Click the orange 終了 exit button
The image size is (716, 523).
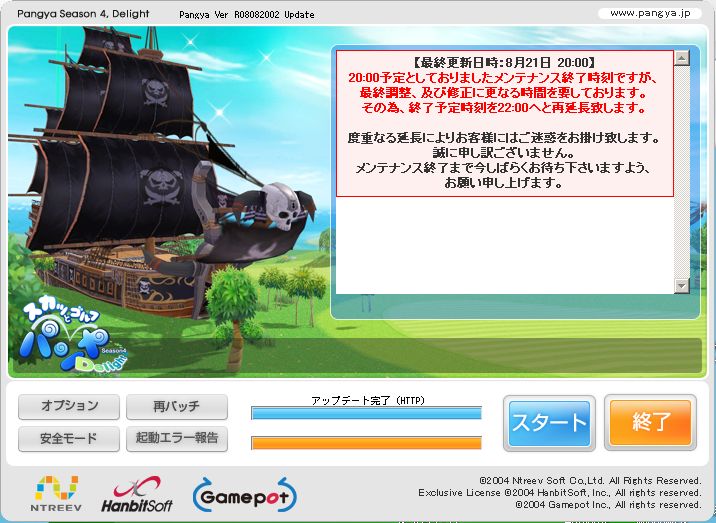[x=650, y=423]
